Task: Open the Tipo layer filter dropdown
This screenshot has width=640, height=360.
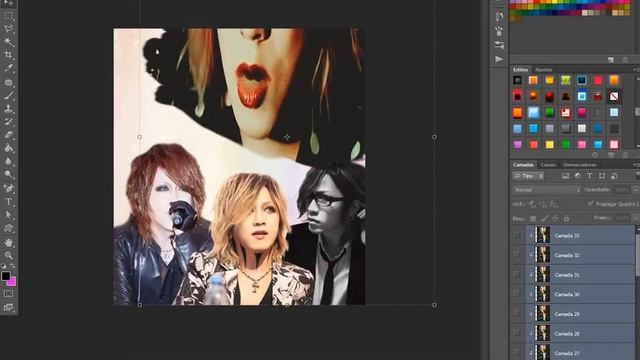Action: point(529,176)
